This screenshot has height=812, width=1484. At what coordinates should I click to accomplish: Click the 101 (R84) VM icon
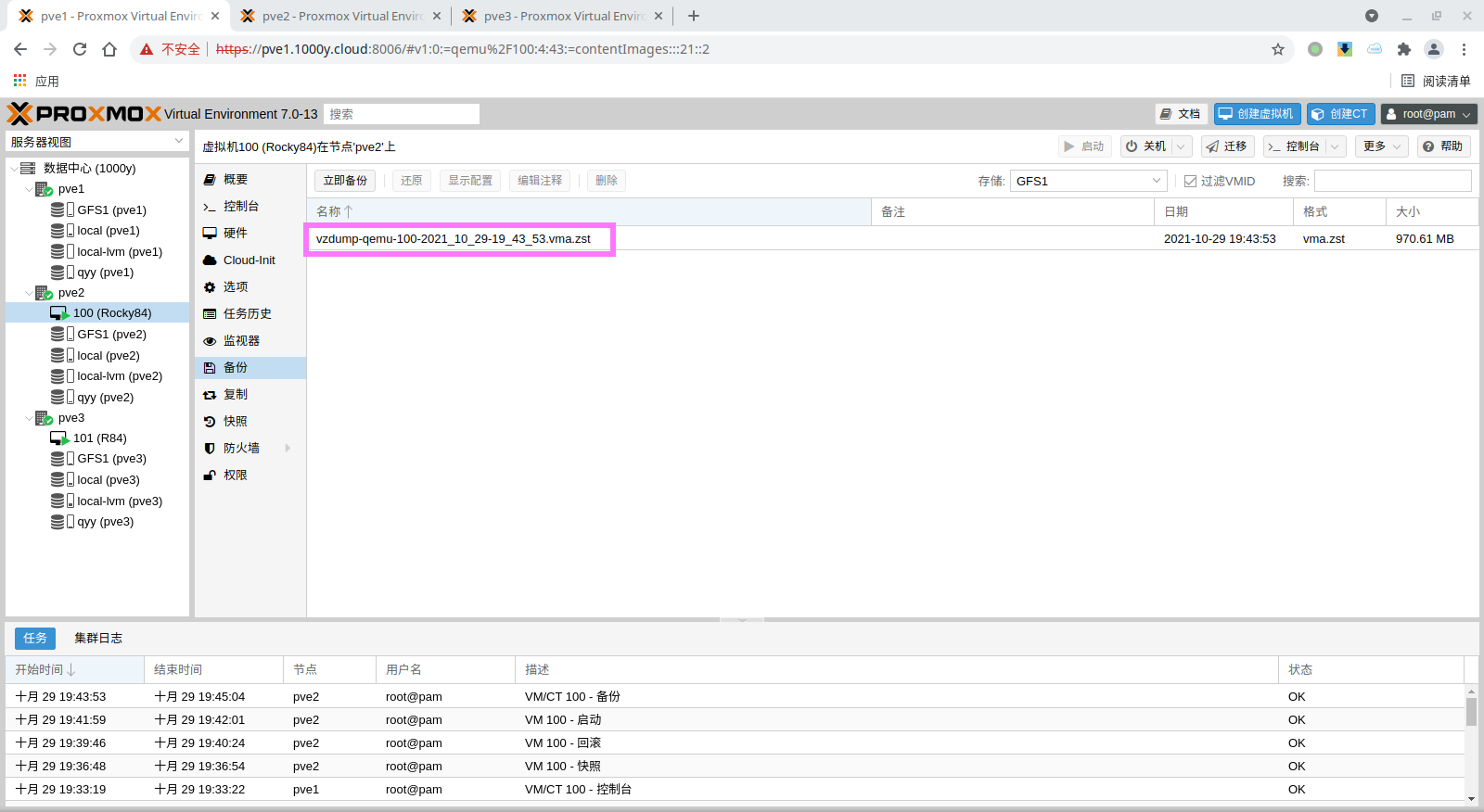(x=59, y=438)
